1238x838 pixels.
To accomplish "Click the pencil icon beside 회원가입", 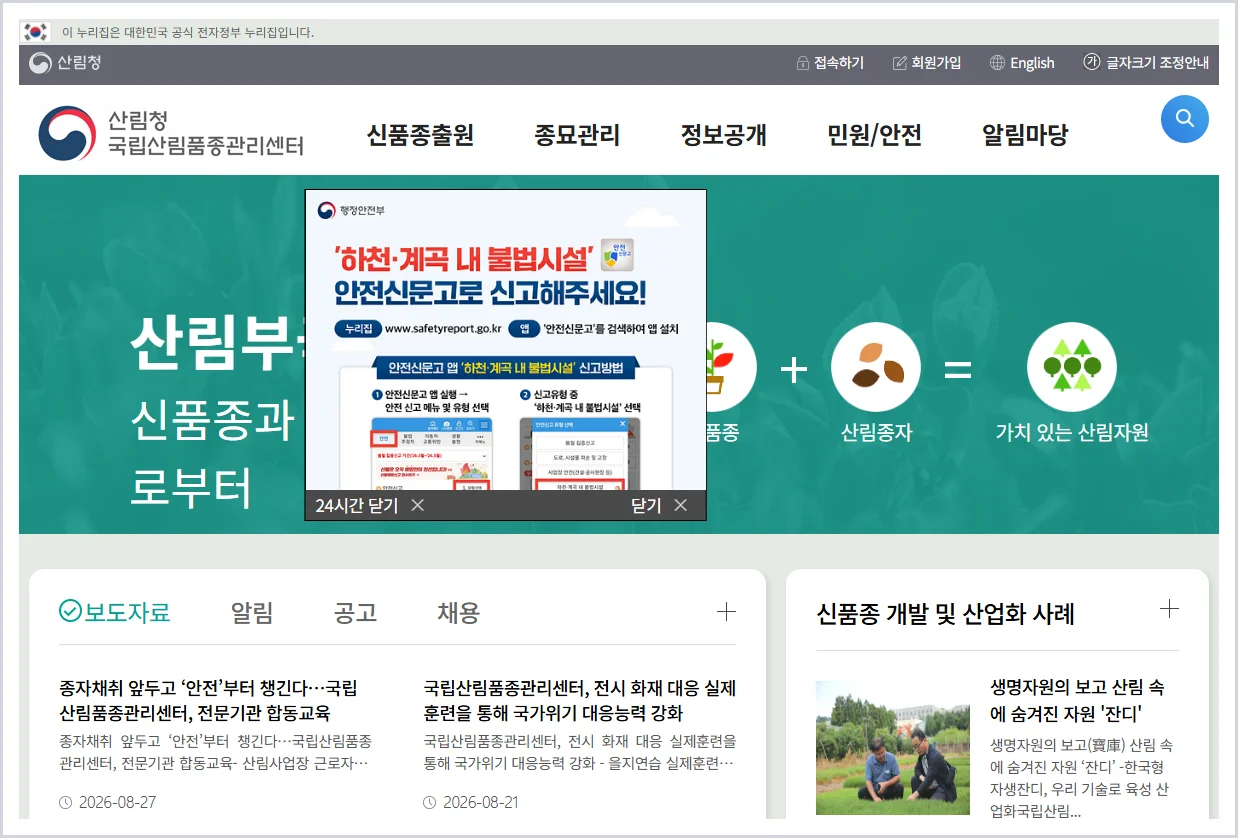I will coord(899,63).
